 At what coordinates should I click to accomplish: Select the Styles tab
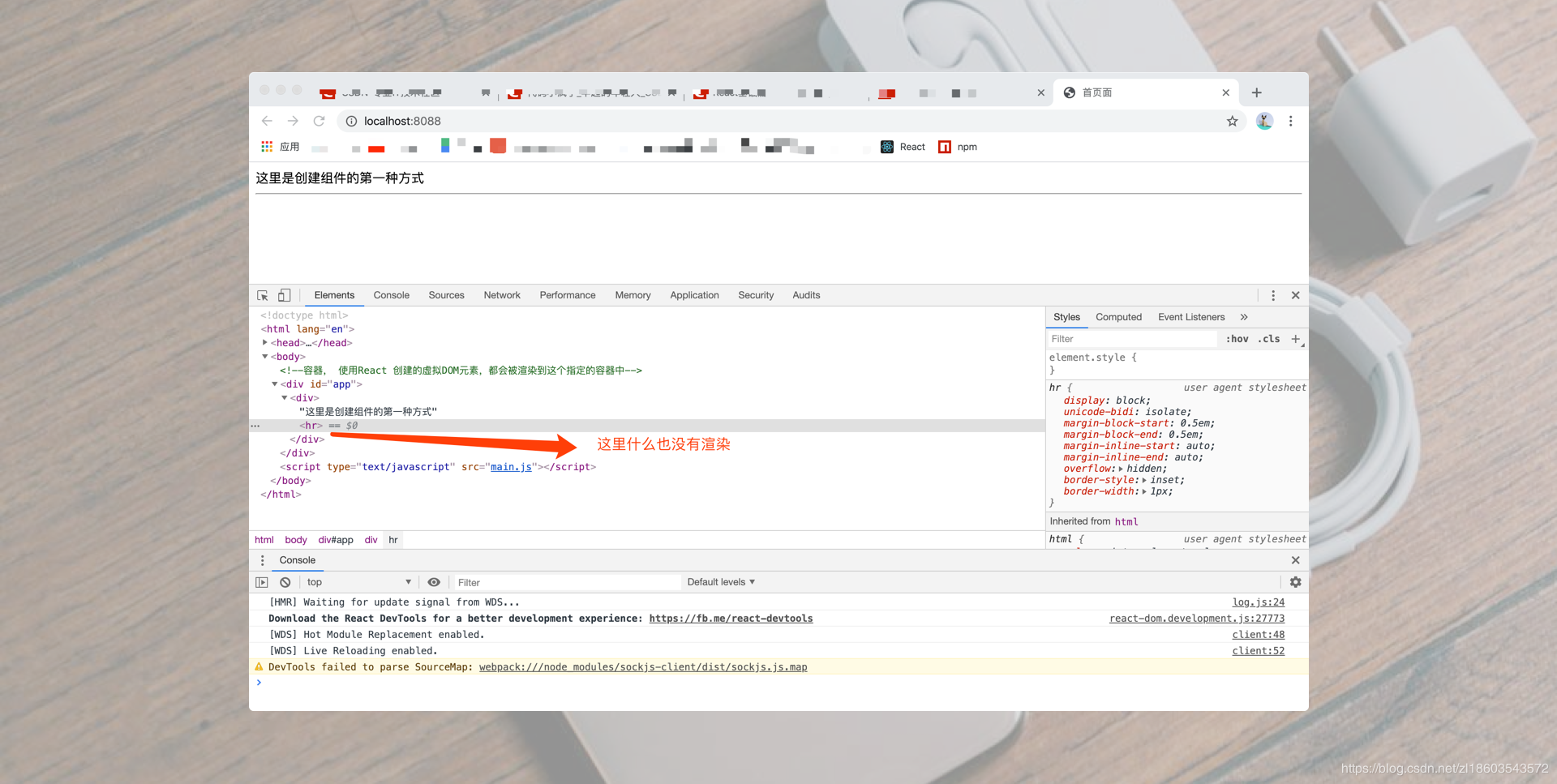click(1066, 317)
